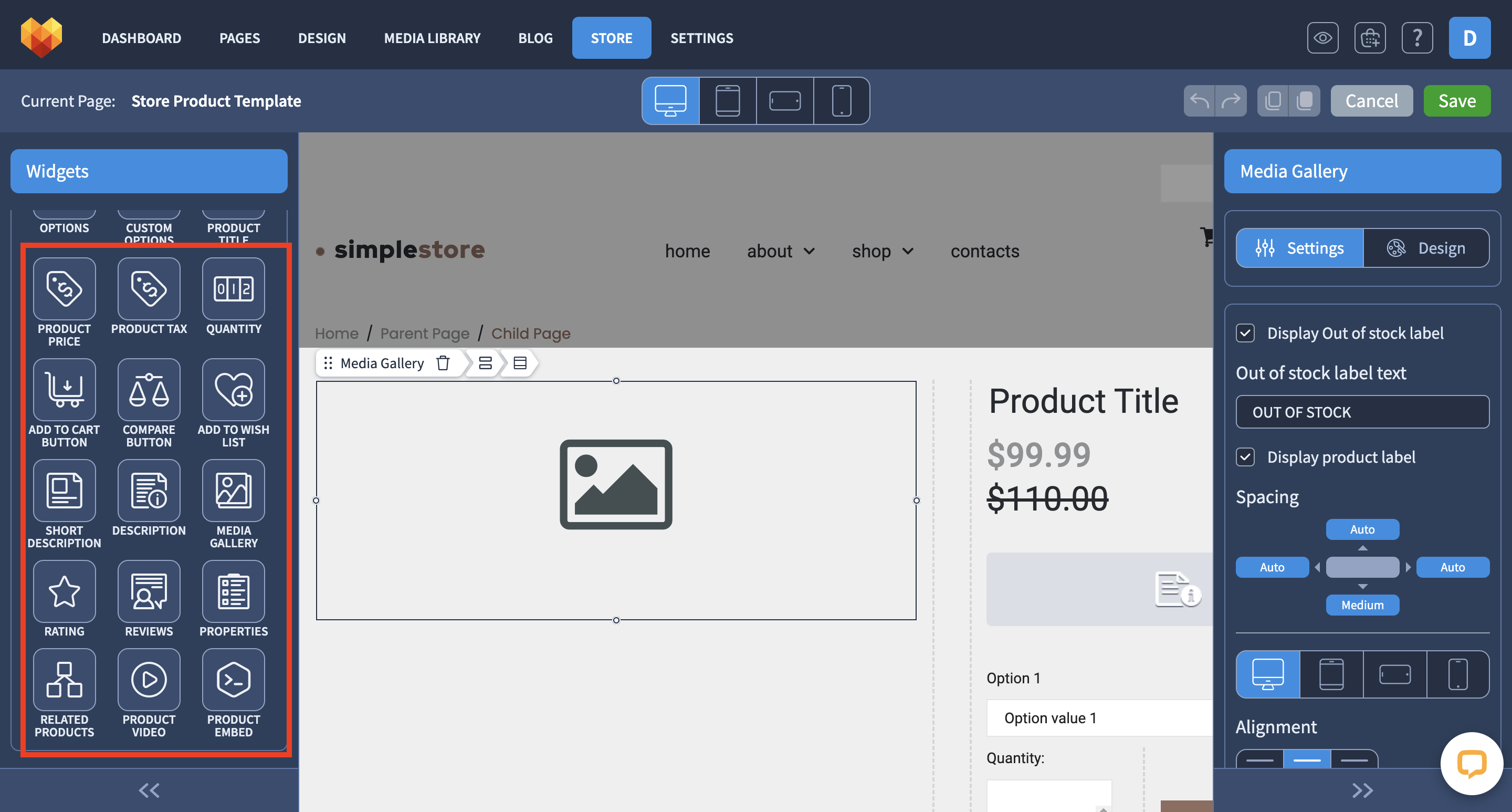This screenshot has height=812, width=1512.
Task: Switch canvas to mobile phone view
Action: click(841, 101)
